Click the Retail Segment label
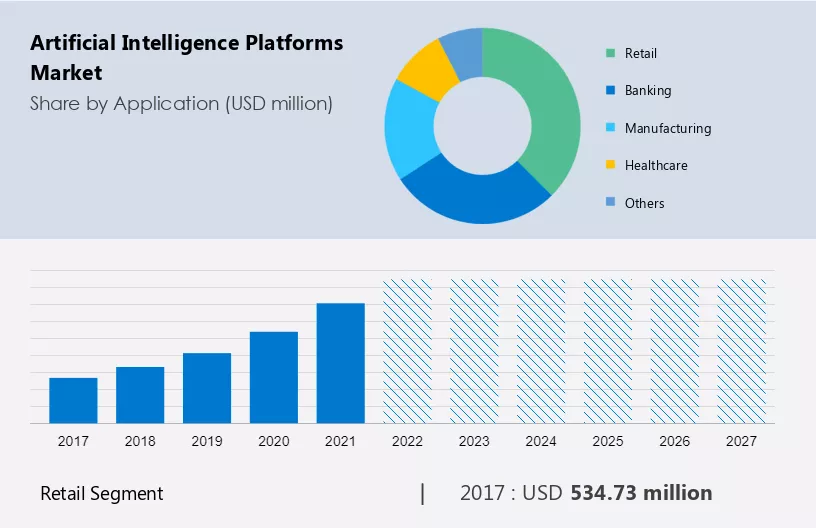Viewport: 816px width, 528px height. [101, 493]
